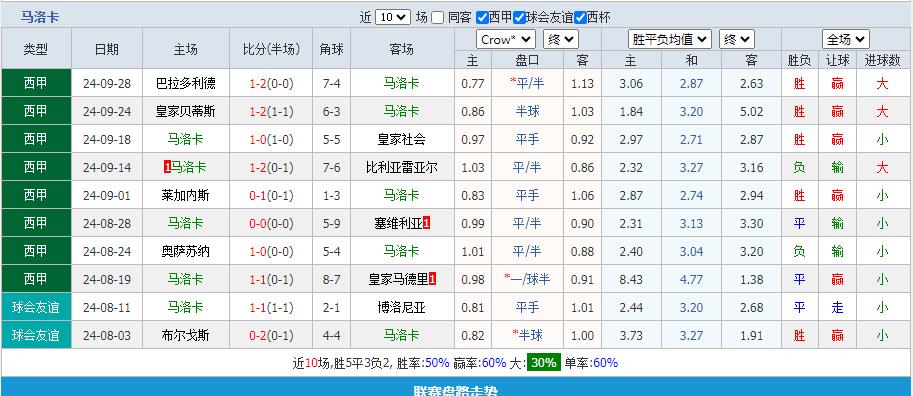Screen dimensions: 913x396
Task: Click draw odds 4.77 on 24-08-19 row
Action: [x=691, y=279]
